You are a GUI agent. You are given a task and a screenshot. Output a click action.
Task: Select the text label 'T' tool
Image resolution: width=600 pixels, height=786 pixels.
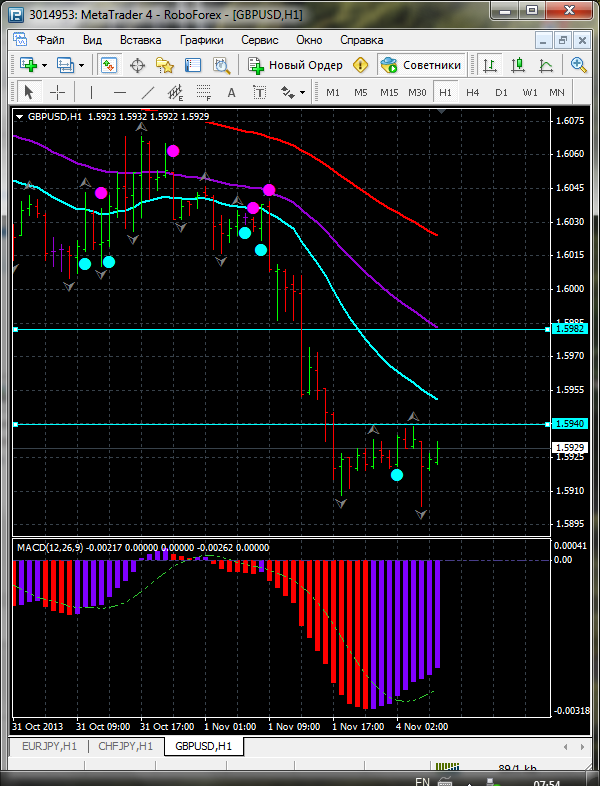(259, 92)
